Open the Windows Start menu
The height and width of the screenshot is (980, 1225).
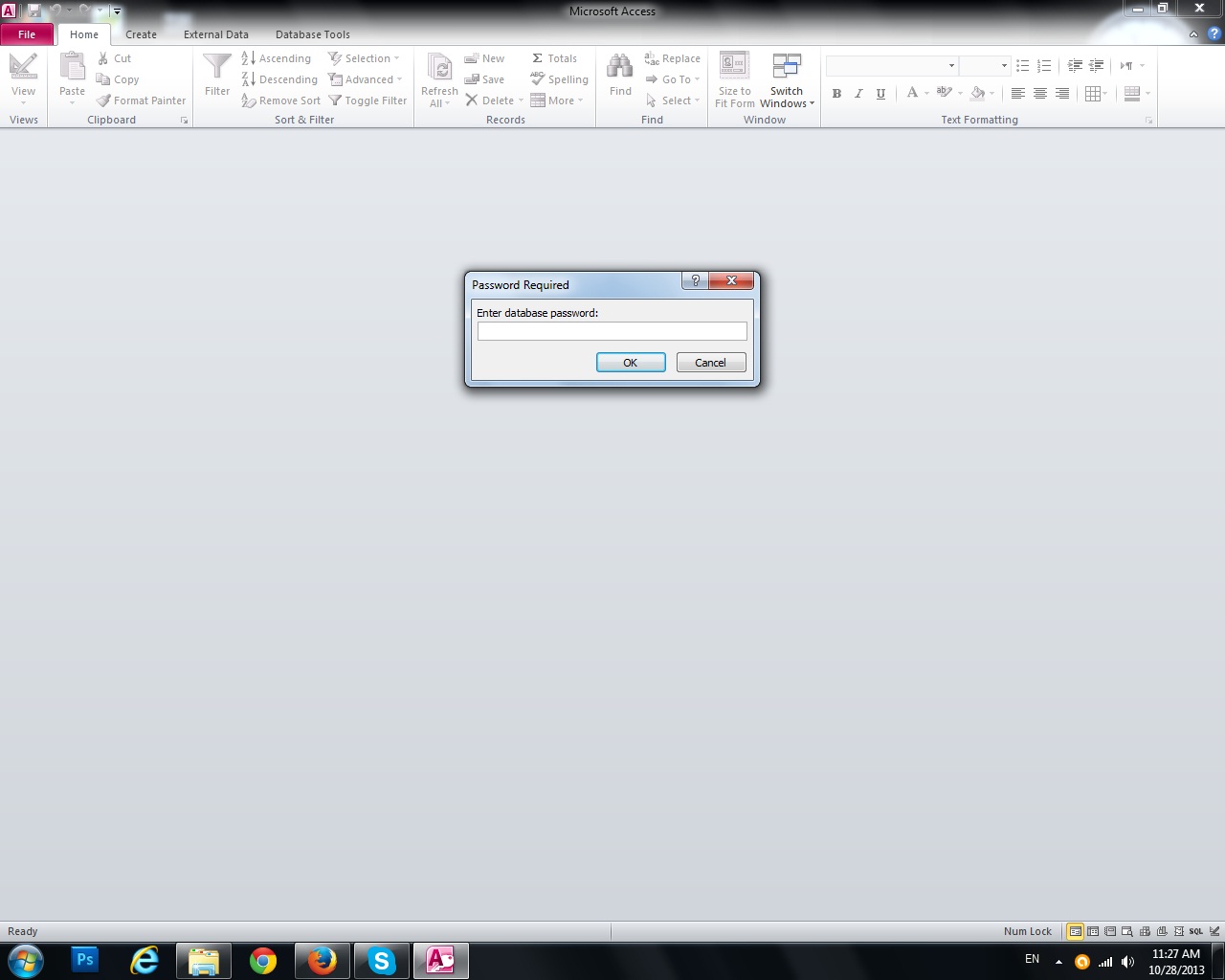pyautogui.click(x=26, y=960)
